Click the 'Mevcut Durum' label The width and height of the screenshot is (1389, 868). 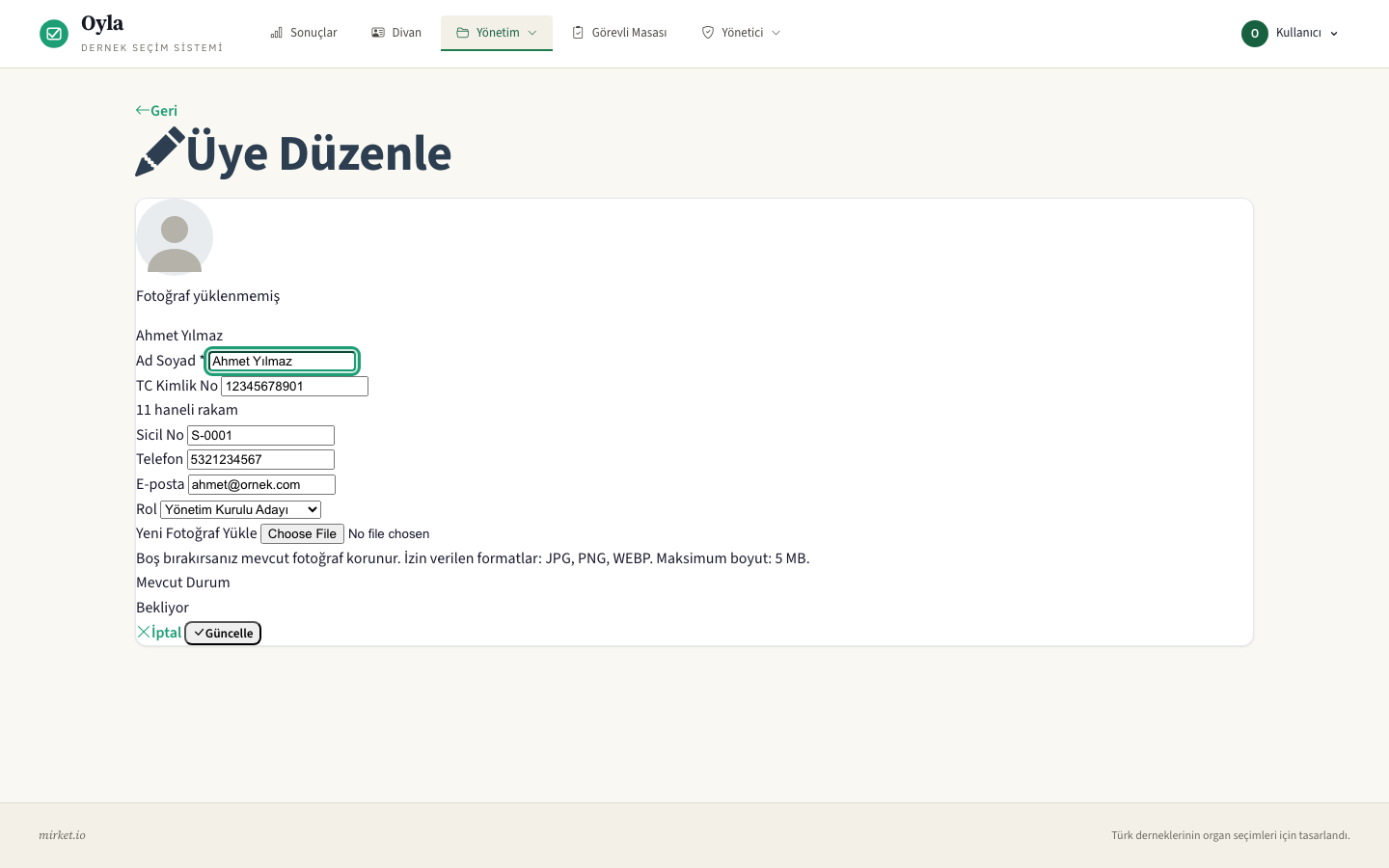[183, 583]
